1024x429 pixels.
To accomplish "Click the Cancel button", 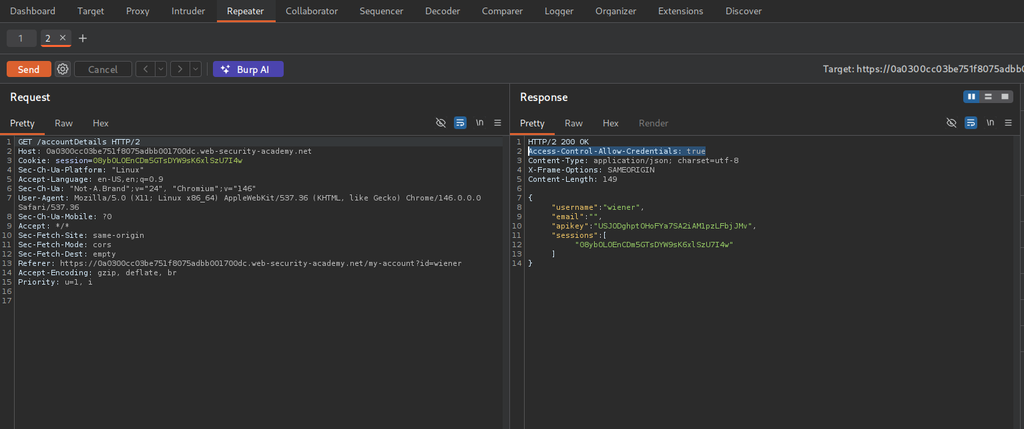I will click(x=103, y=69).
